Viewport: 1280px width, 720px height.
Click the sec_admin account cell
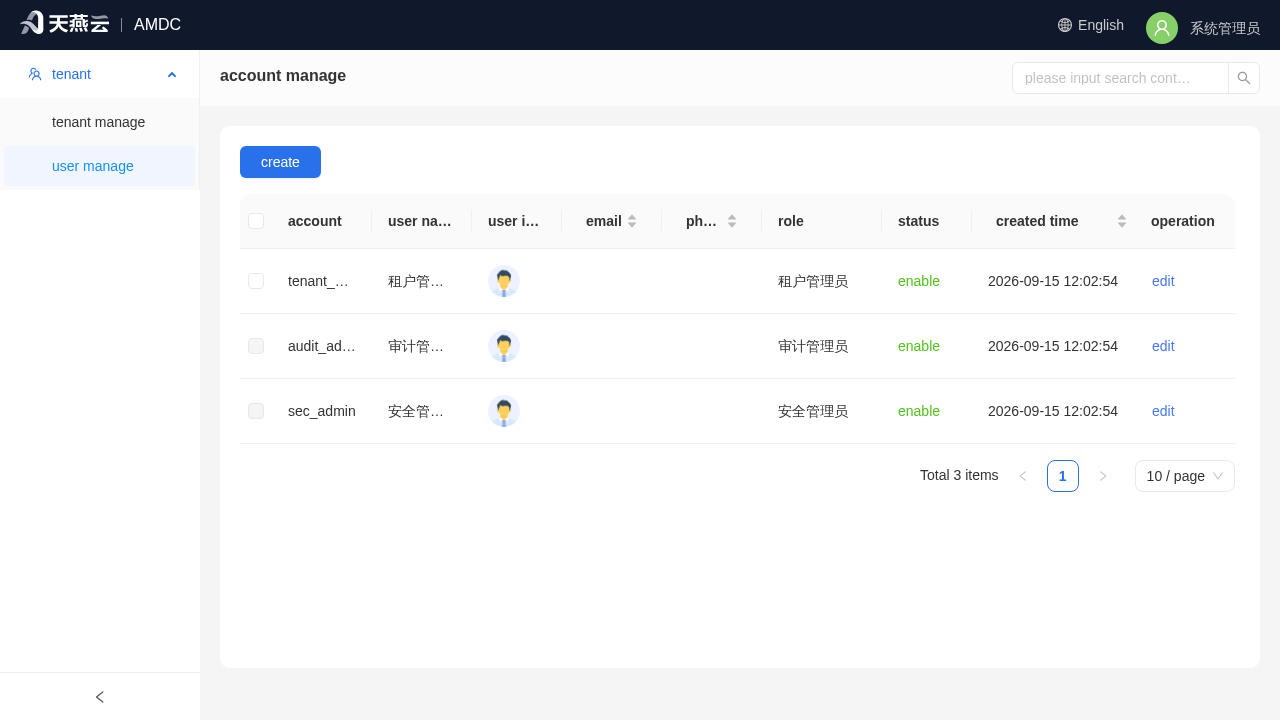click(x=322, y=411)
